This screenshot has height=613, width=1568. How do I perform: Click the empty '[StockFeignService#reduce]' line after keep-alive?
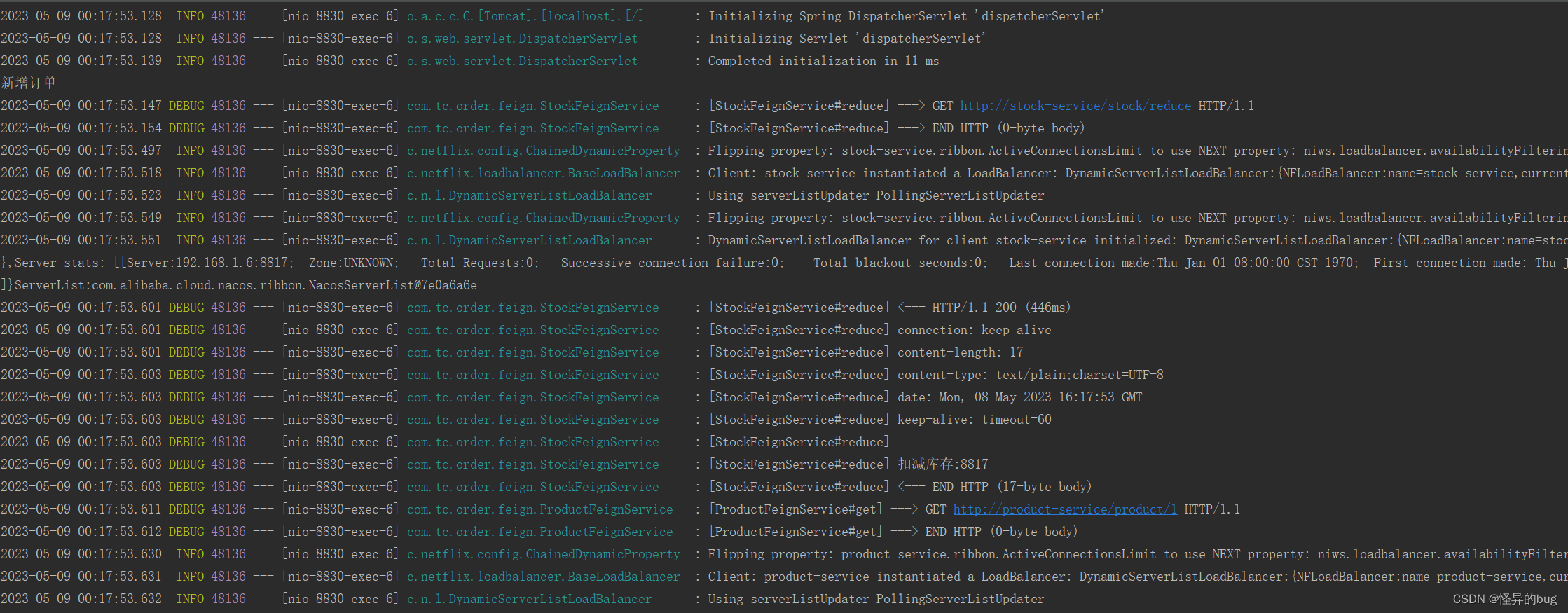point(799,442)
